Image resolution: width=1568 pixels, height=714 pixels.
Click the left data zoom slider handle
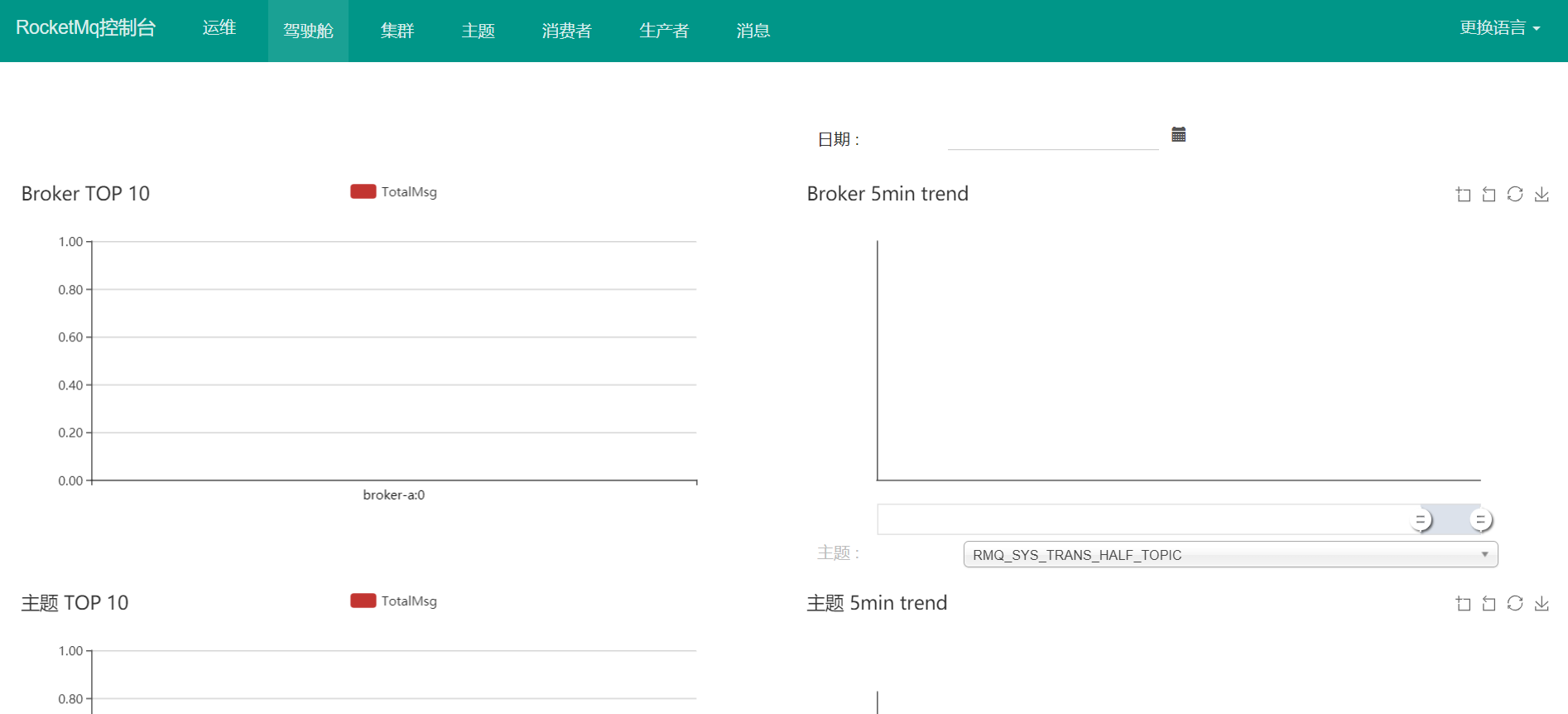(1421, 520)
